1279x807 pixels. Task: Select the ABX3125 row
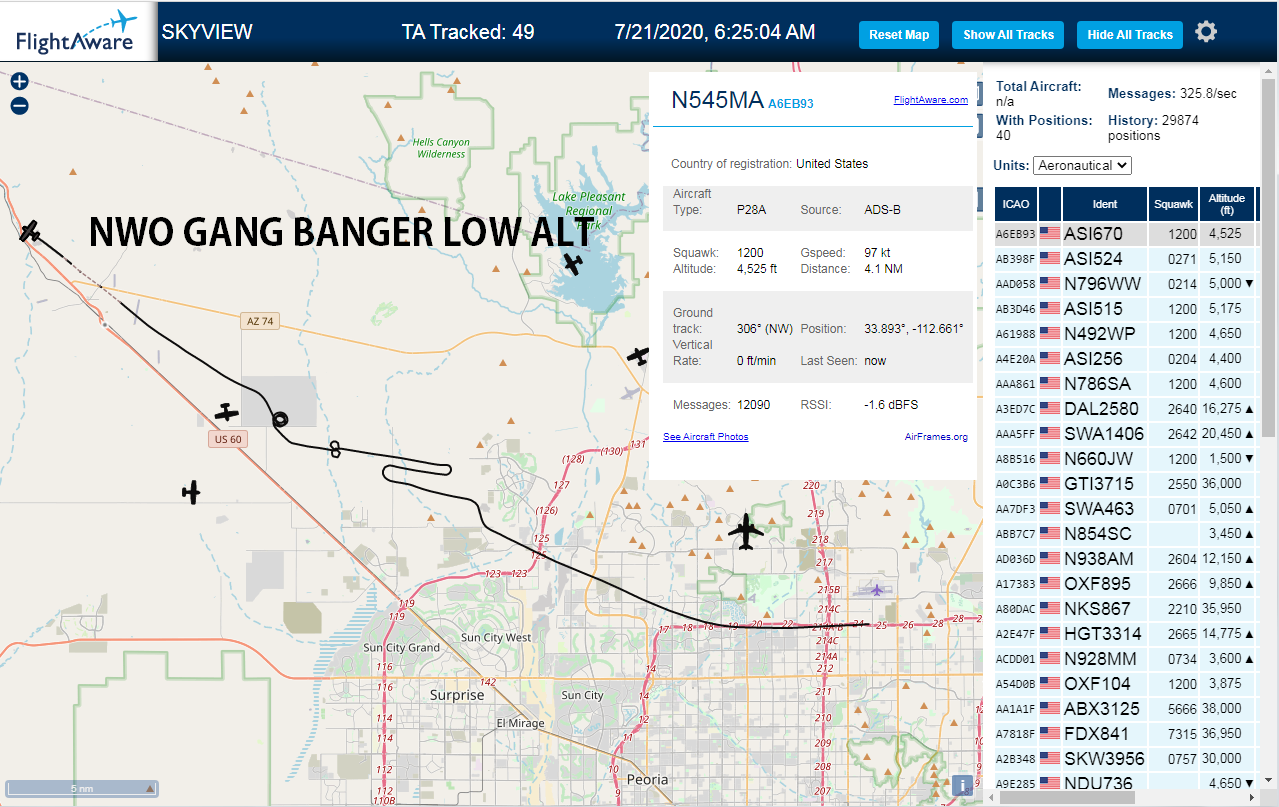click(1125, 709)
